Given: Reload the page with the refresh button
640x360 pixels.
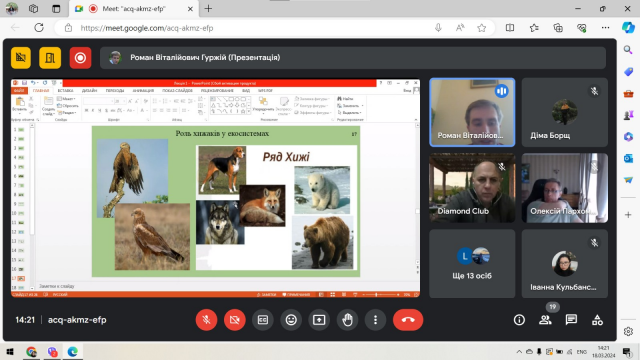Looking at the screenshot, I should coord(39,28).
